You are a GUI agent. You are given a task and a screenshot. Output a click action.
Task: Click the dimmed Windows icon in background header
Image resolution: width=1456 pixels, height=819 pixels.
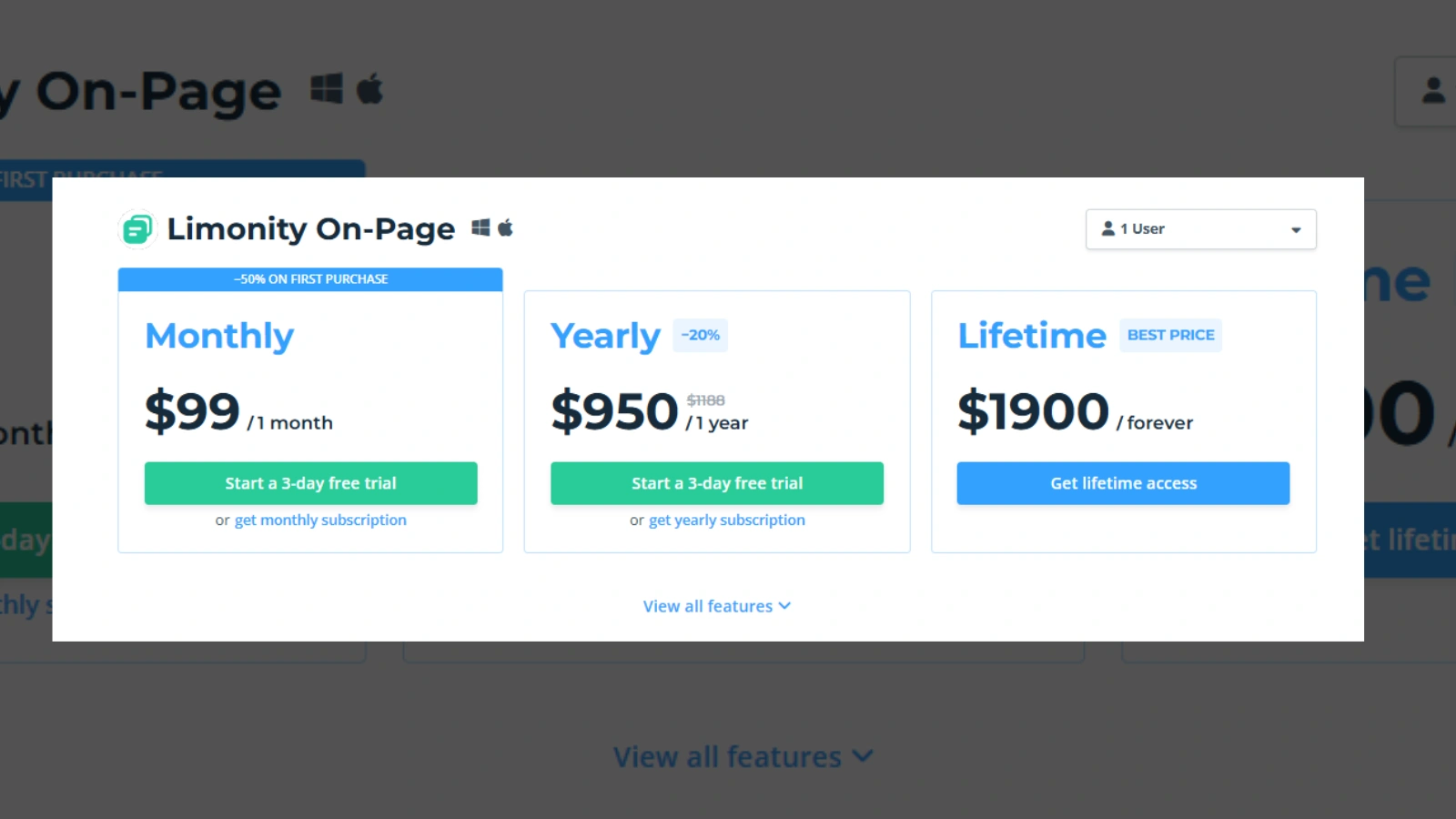[327, 88]
